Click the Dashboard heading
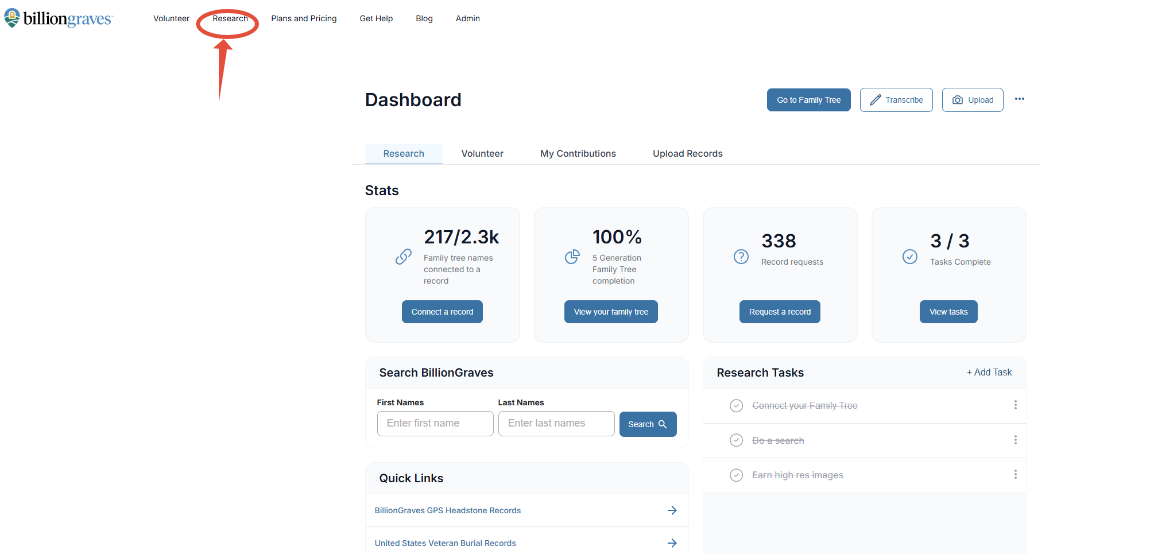The height and width of the screenshot is (554, 1154). (x=414, y=100)
